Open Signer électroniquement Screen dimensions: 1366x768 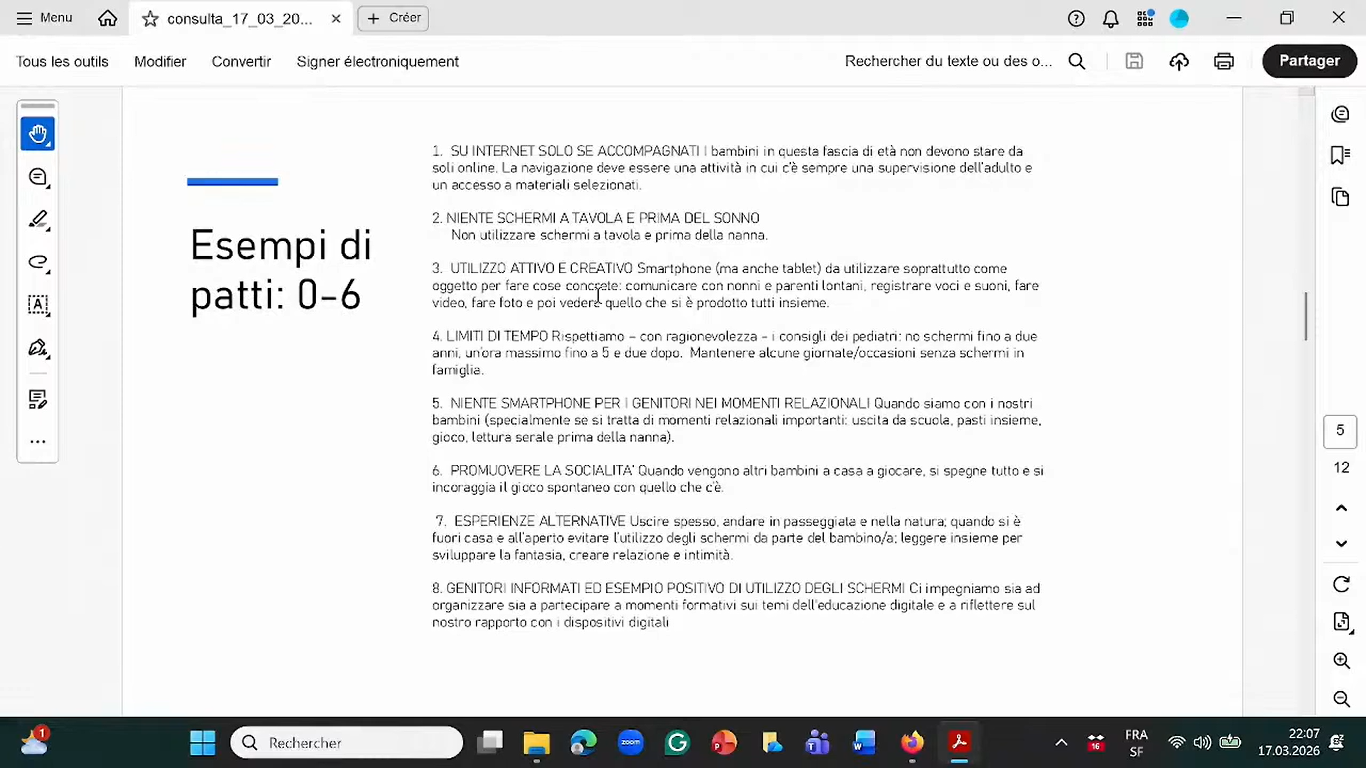pyautogui.click(x=377, y=61)
